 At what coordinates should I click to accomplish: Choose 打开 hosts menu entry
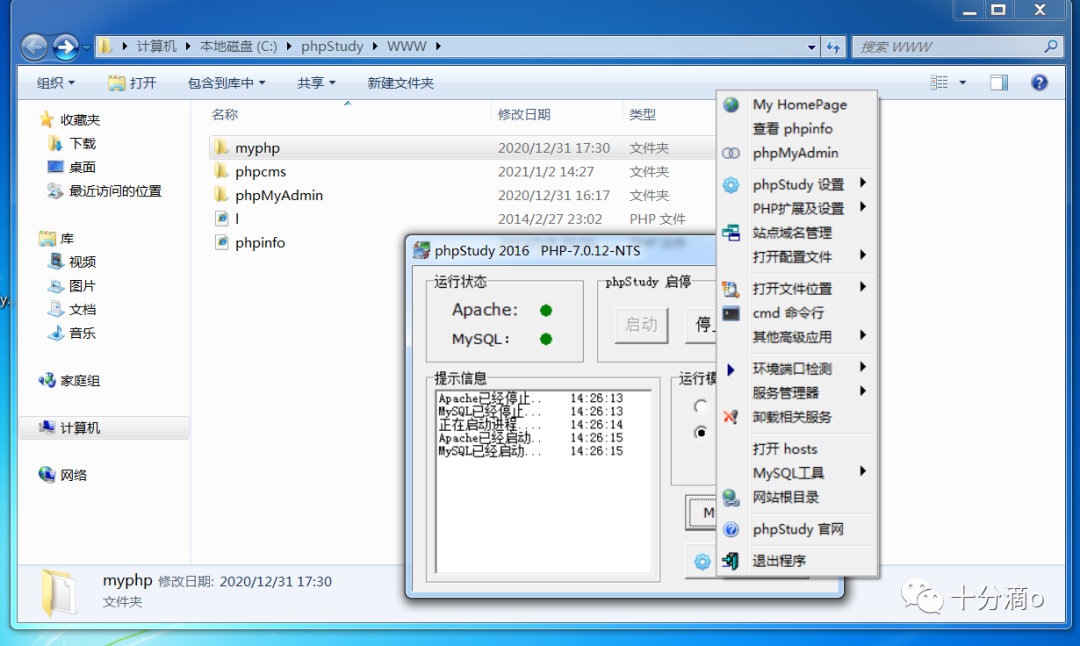click(x=785, y=449)
